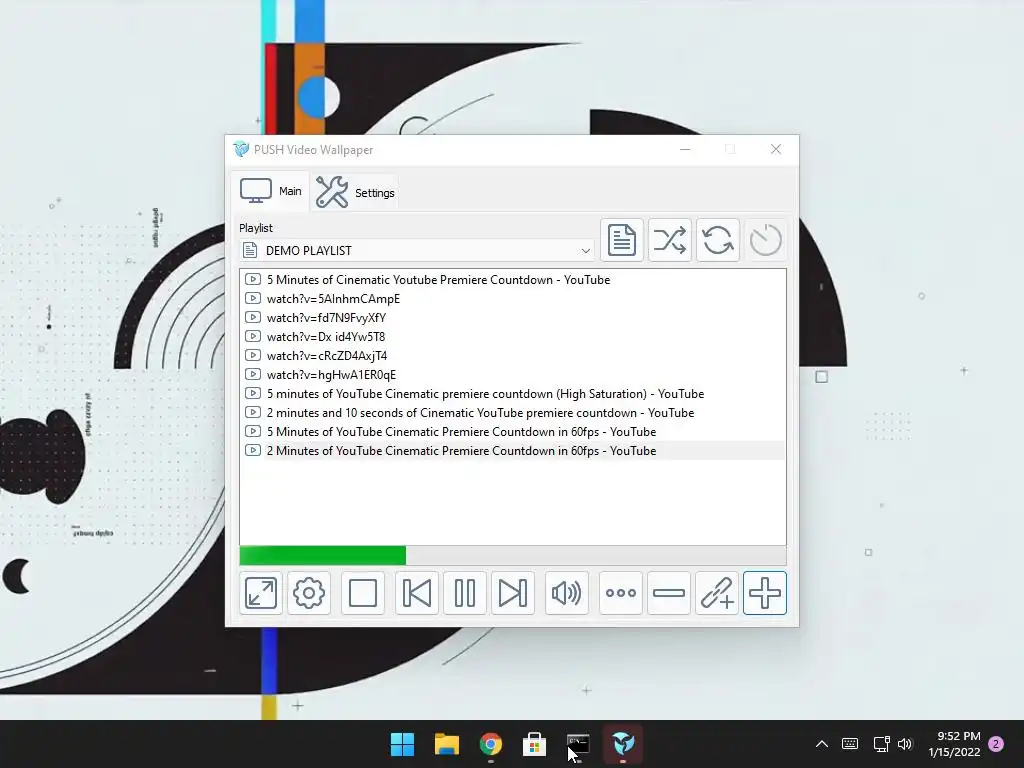Viewport: 1024px width, 768px height.
Task: Open the new playlist document icon
Action: 621,240
